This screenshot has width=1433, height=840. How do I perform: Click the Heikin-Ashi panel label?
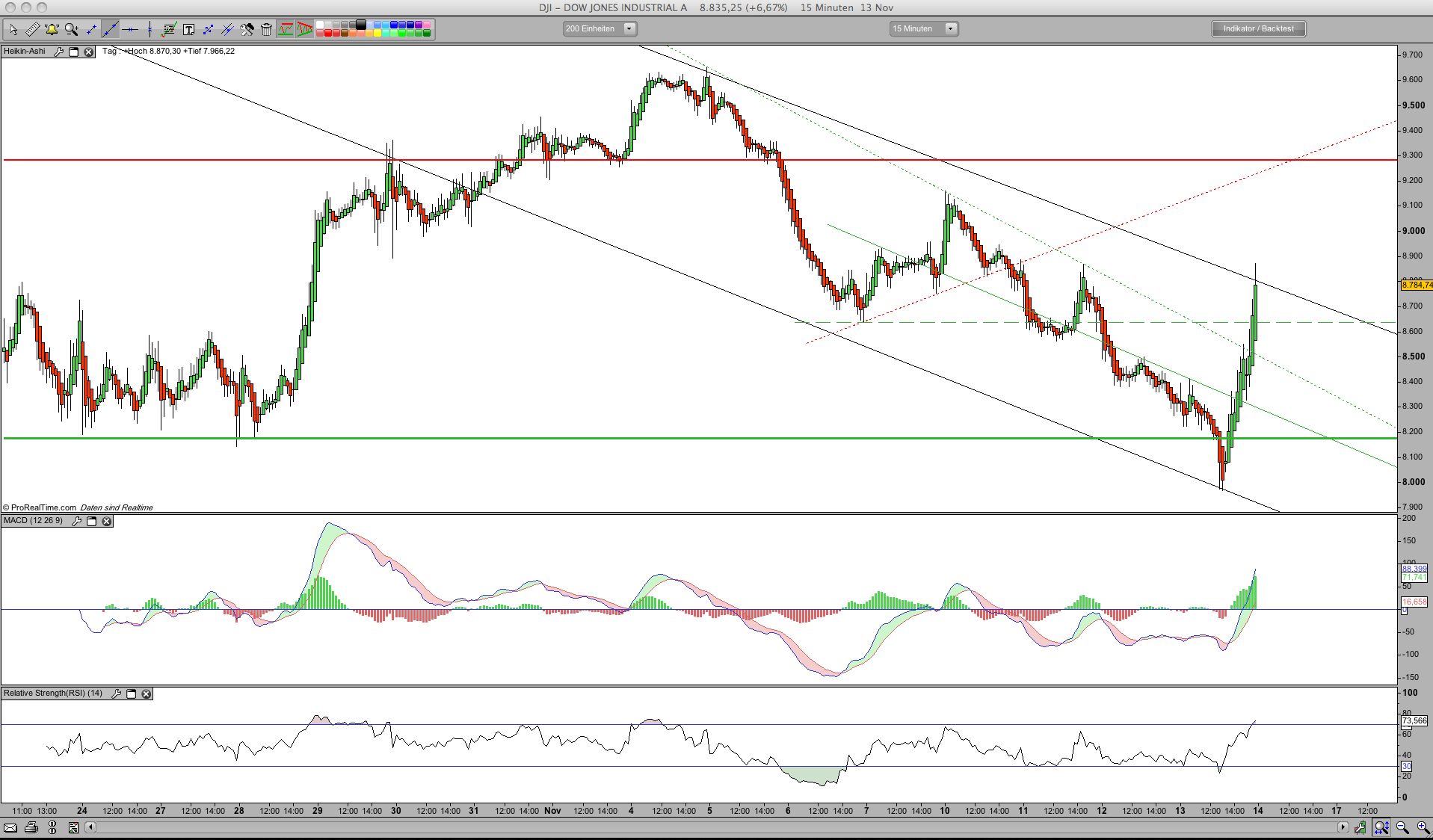point(25,52)
